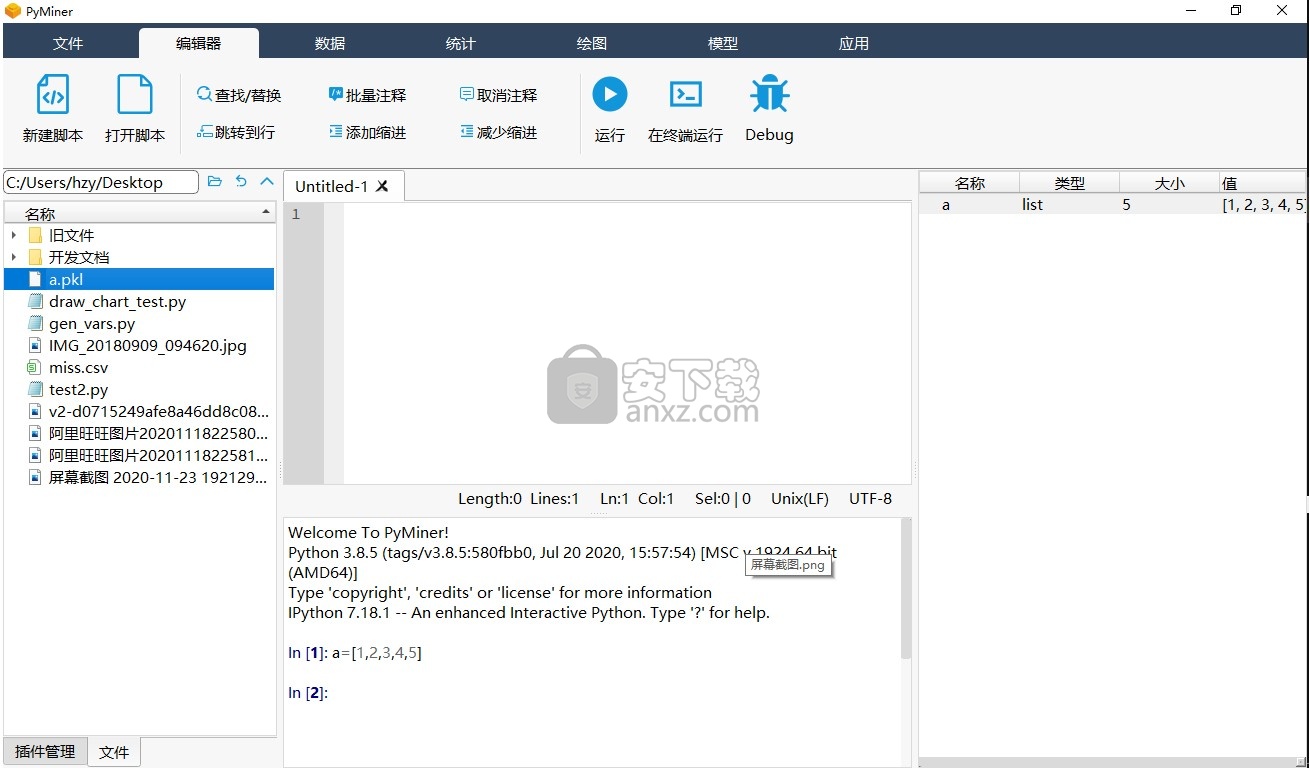Click the console In [2] prompt line
This screenshot has height=771, width=1310.
(x=308, y=692)
